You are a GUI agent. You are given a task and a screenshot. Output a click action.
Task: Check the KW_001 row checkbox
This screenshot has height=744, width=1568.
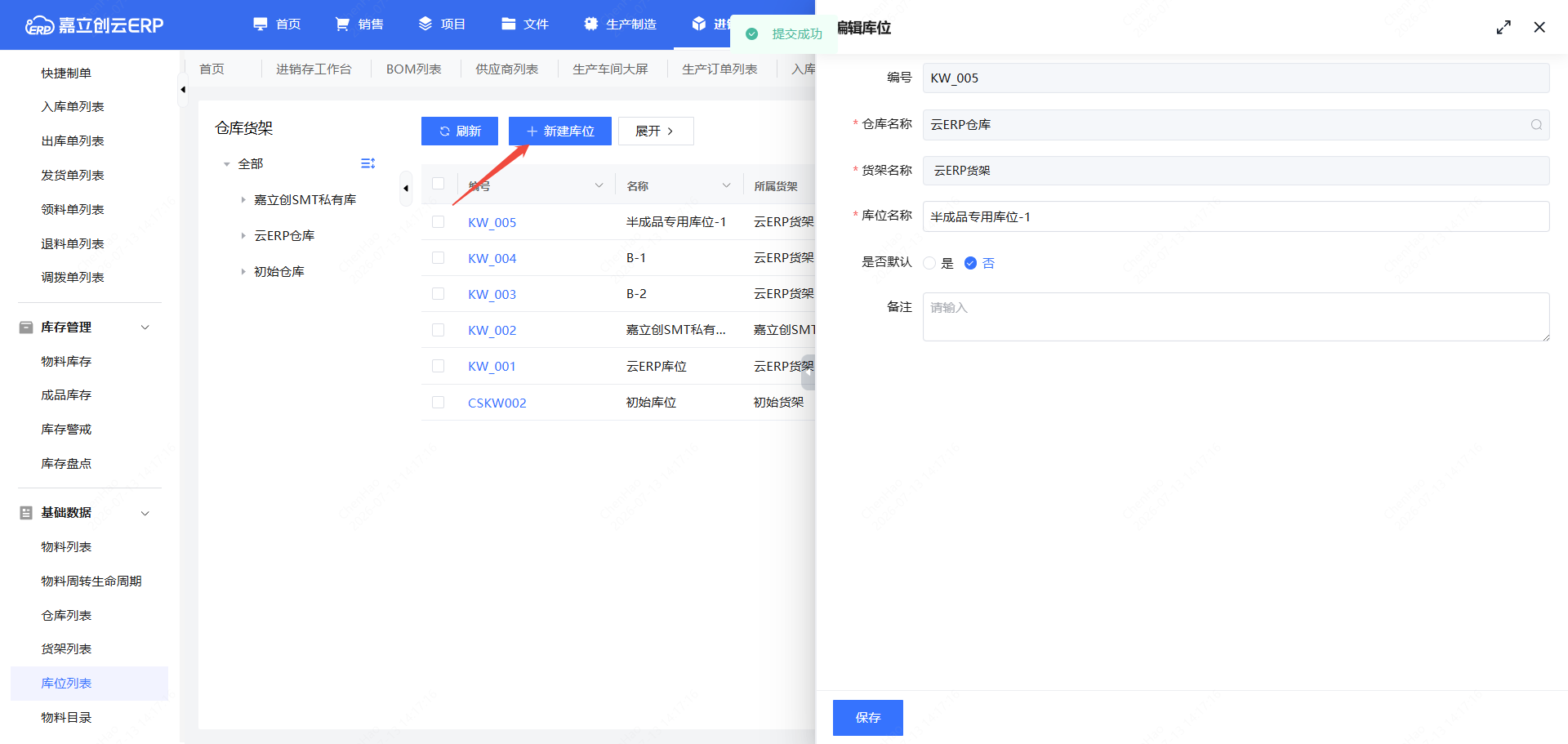439,366
